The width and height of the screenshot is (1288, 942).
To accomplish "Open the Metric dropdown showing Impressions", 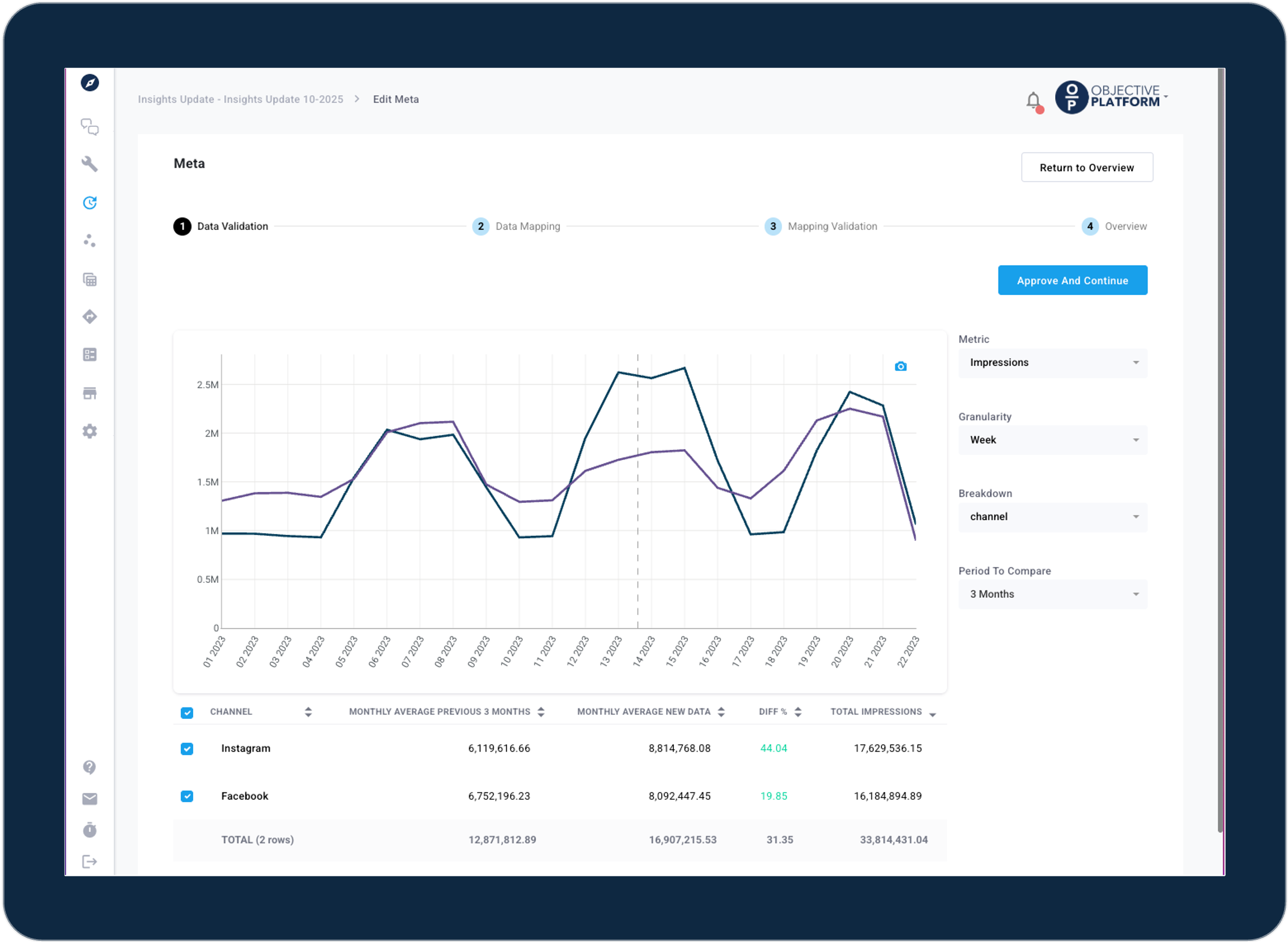I will coord(1052,363).
